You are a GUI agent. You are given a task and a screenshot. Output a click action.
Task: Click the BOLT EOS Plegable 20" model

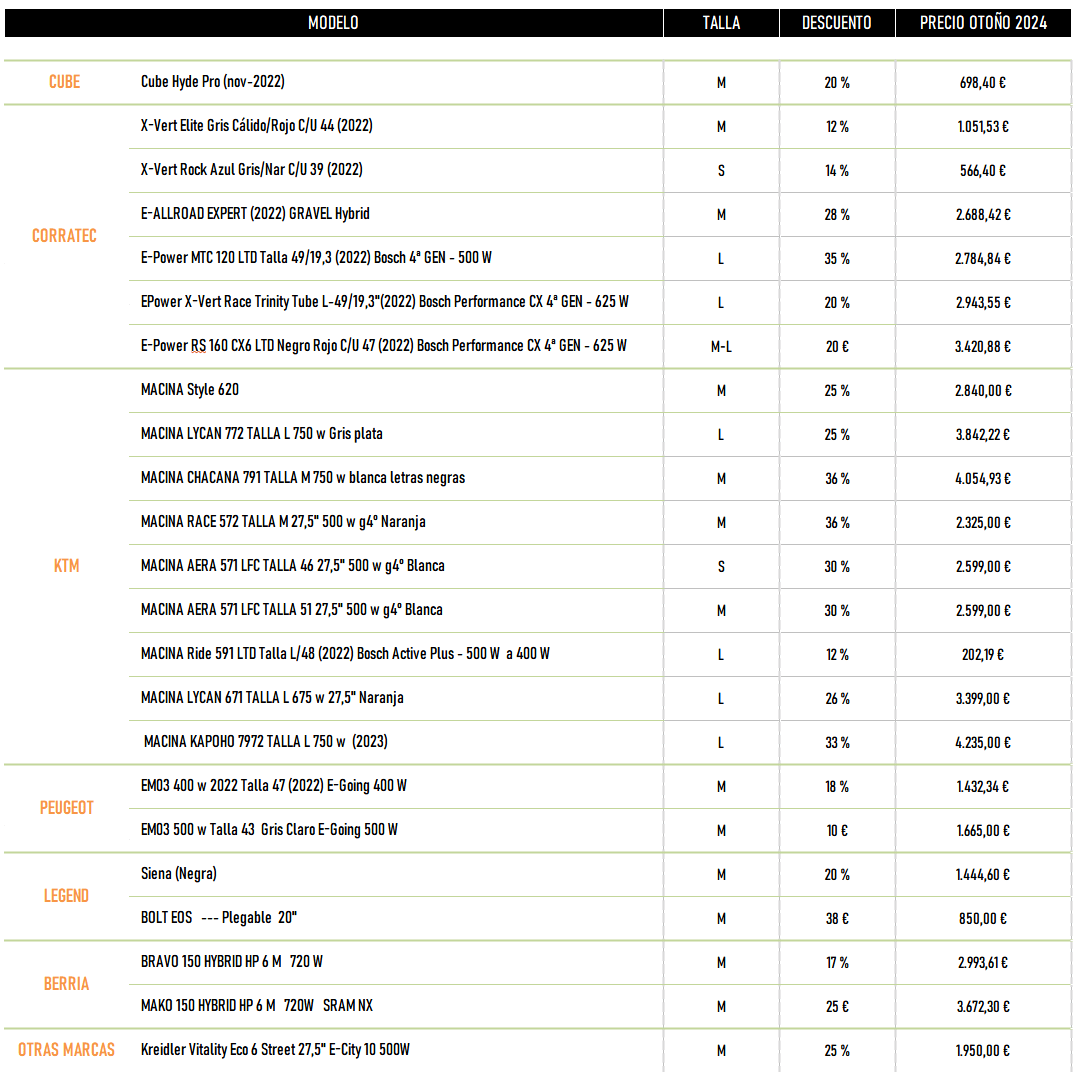click(219, 918)
